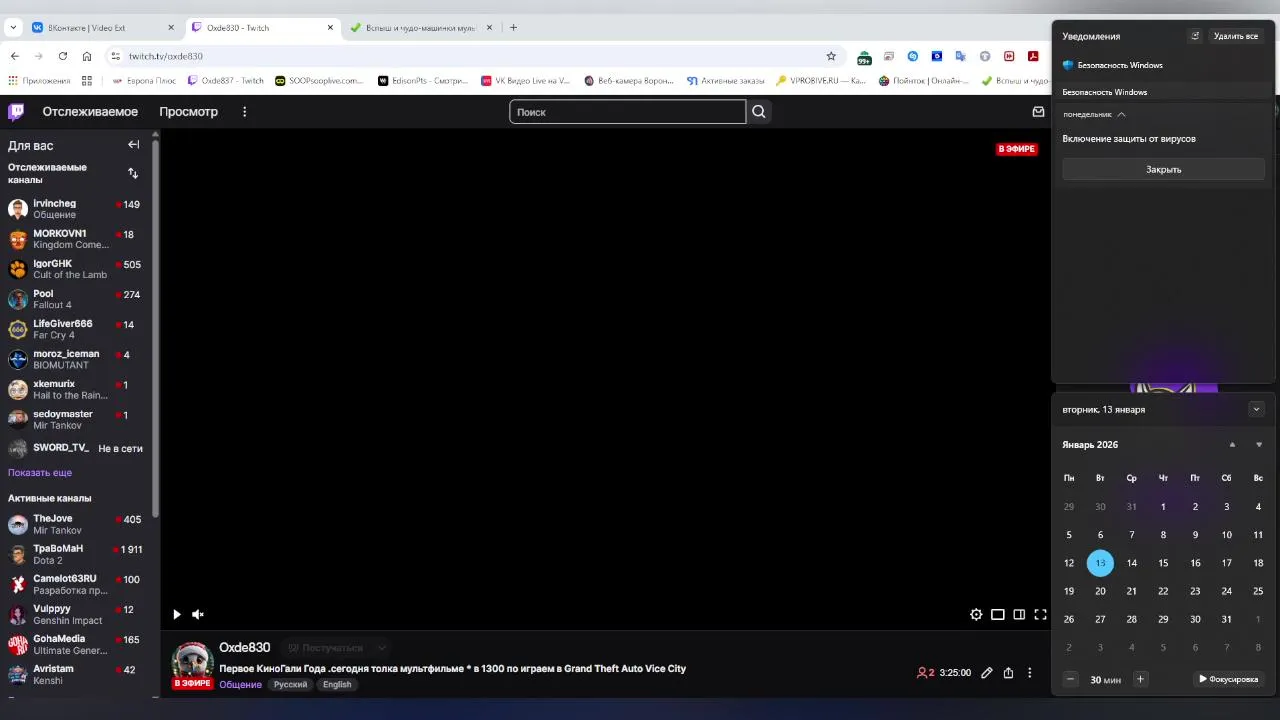This screenshot has height=720, width=1280.
Task: Open the stream's three-dot options menu
Action: point(1029,673)
